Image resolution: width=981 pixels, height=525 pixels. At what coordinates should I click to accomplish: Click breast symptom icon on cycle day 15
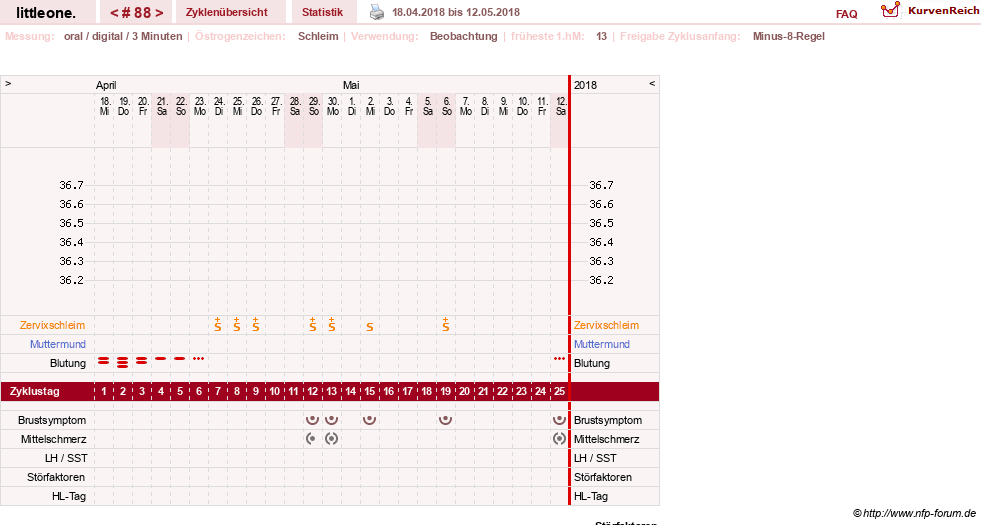click(x=370, y=419)
